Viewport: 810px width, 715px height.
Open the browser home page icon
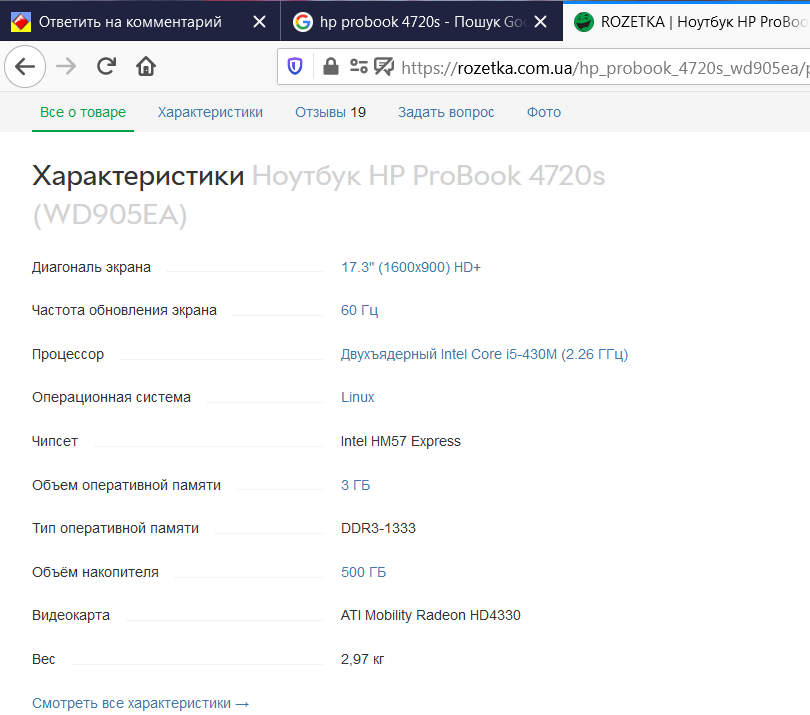tap(146, 66)
